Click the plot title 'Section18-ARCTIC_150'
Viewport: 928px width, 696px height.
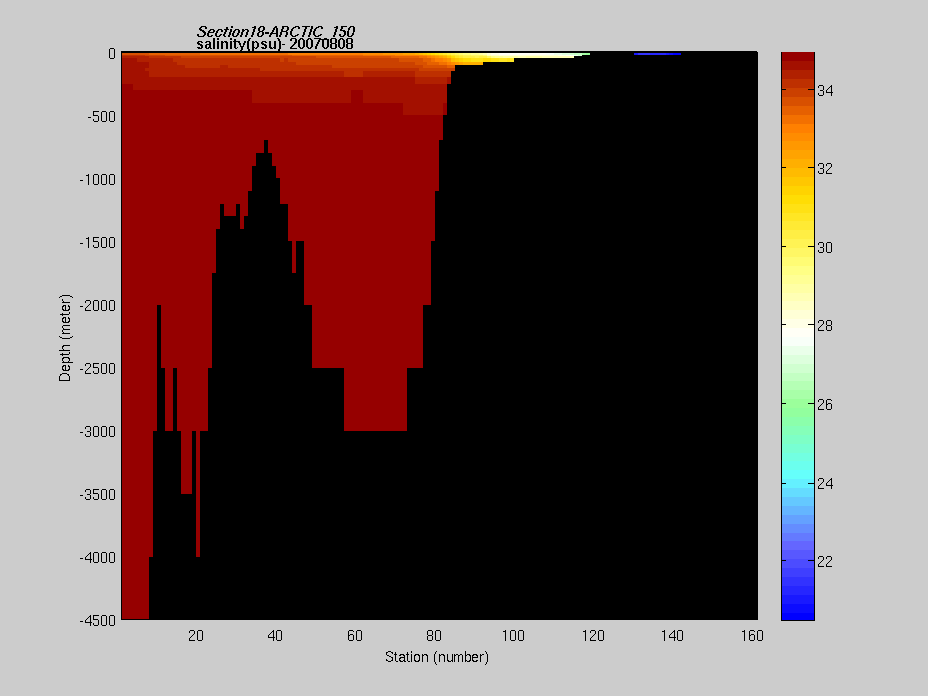click(x=275, y=31)
